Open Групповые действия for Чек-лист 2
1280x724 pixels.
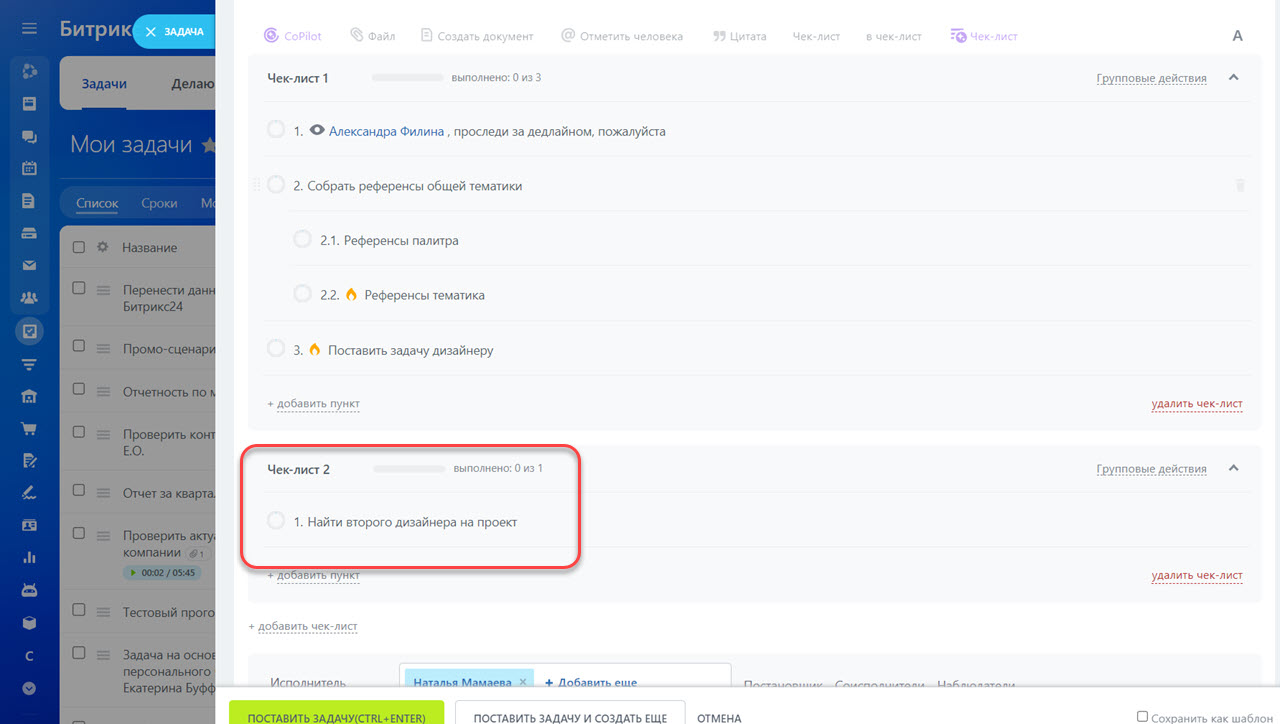point(1151,469)
